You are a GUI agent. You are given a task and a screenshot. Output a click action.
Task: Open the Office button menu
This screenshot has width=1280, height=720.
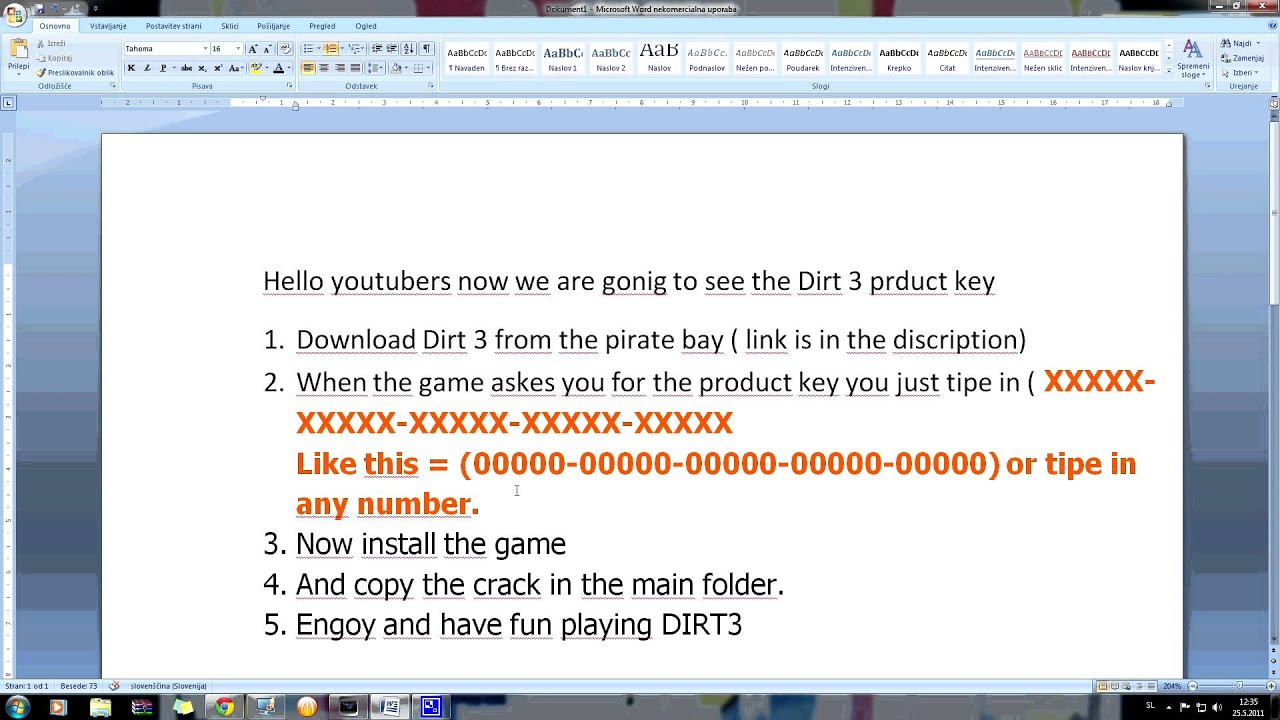click(x=14, y=13)
